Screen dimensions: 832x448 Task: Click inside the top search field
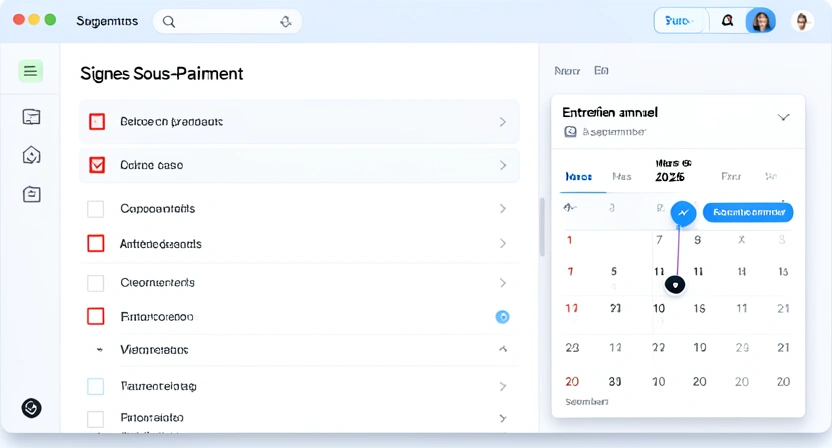[x=225, y=21]
